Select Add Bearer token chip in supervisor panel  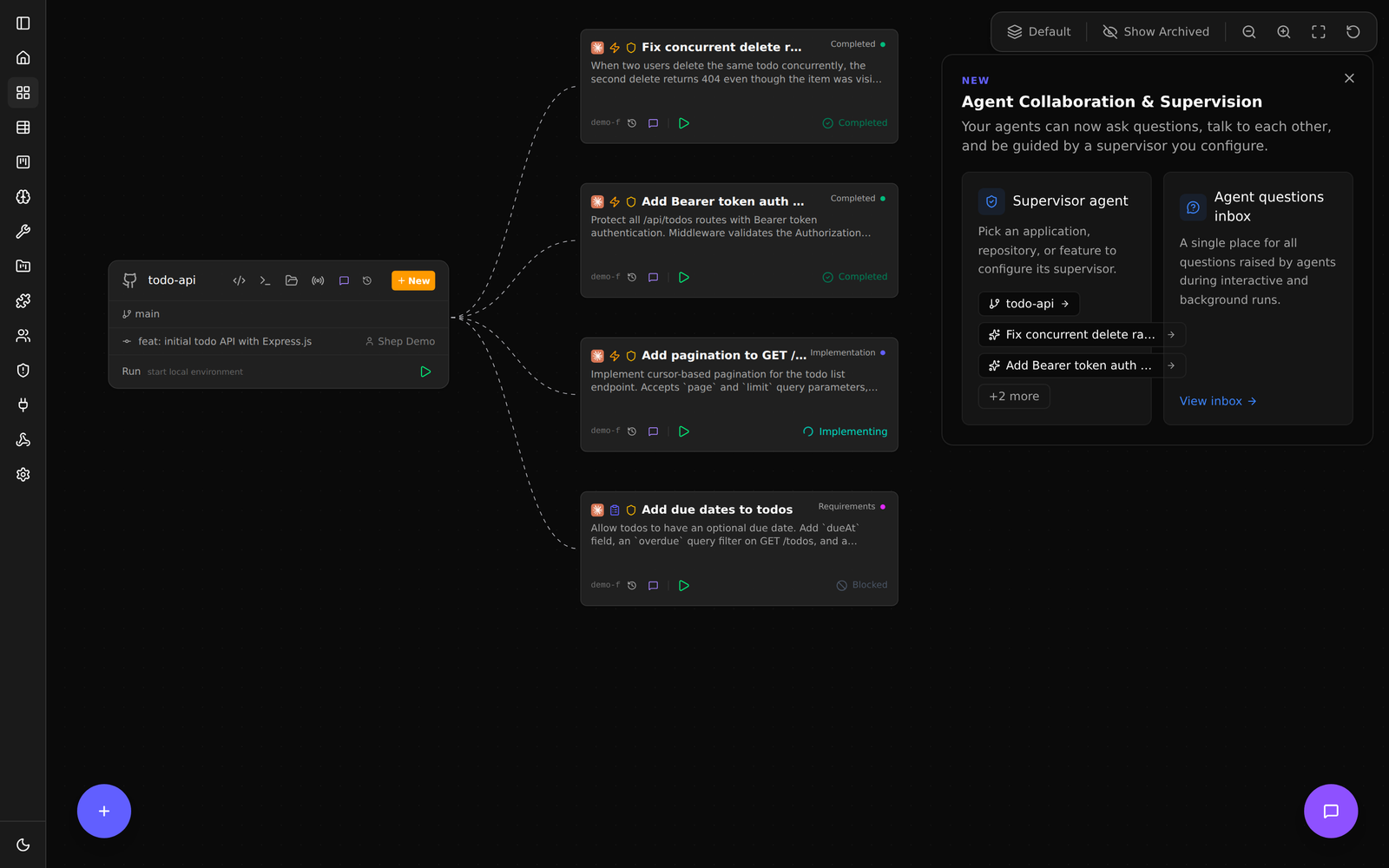pyautogui.click(x=1082, y=365)
